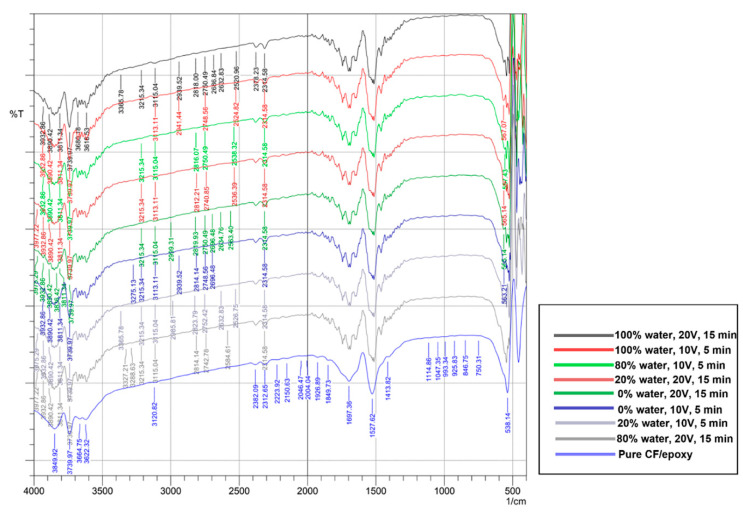Select the 3000 x-axis tick label
This screenshot has width=743, height=513.
click(x=171, y=491)
